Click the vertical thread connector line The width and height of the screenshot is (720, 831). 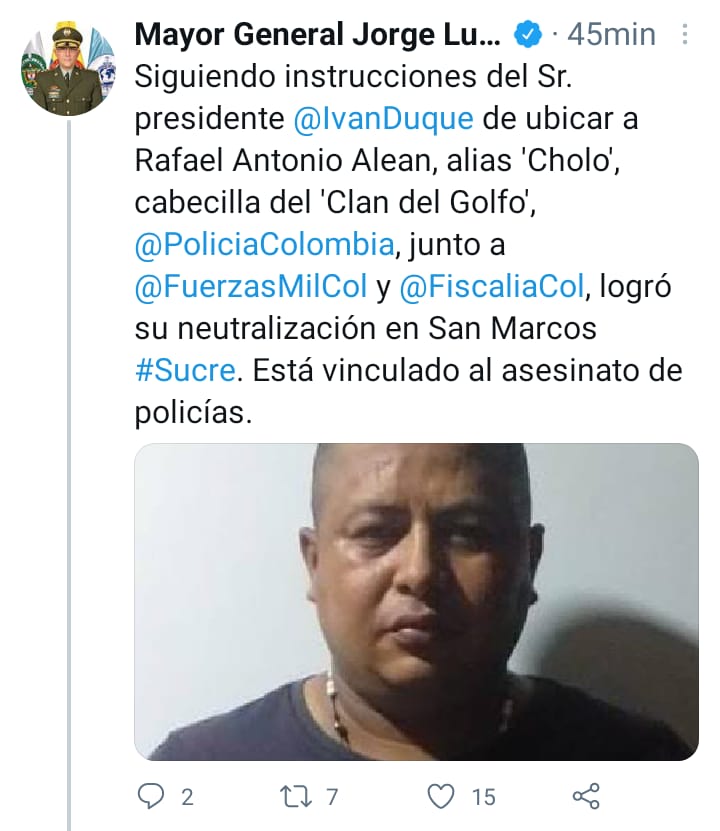pos(68,475)
